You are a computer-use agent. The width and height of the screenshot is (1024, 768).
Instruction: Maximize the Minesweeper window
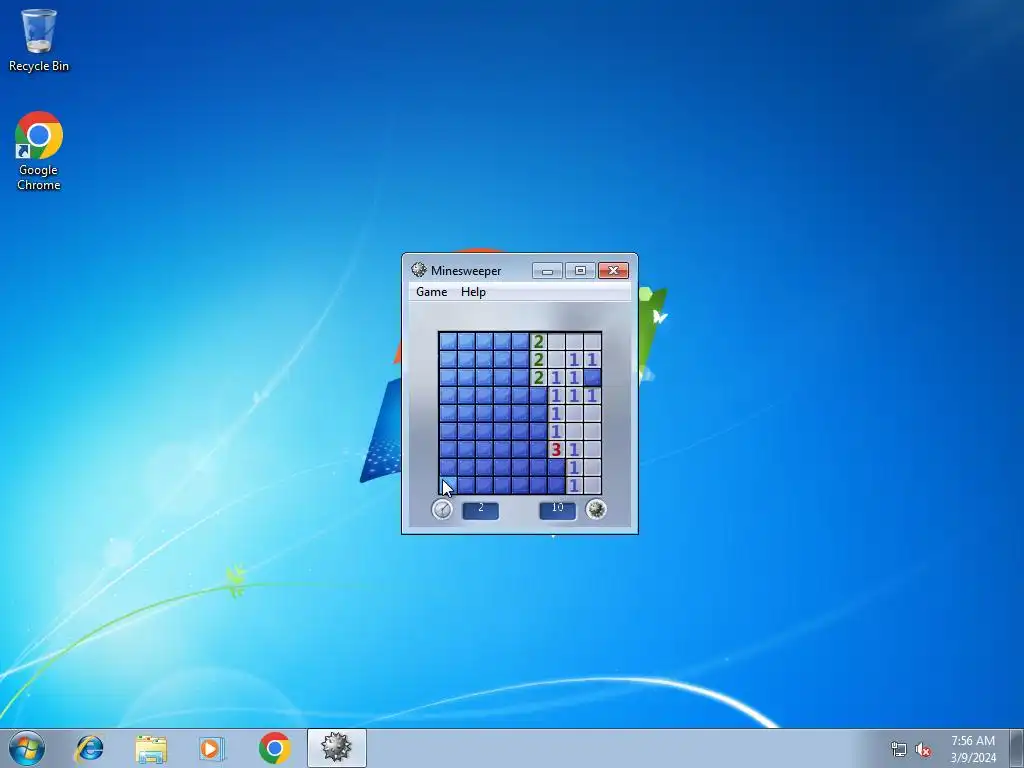[580, 270]
